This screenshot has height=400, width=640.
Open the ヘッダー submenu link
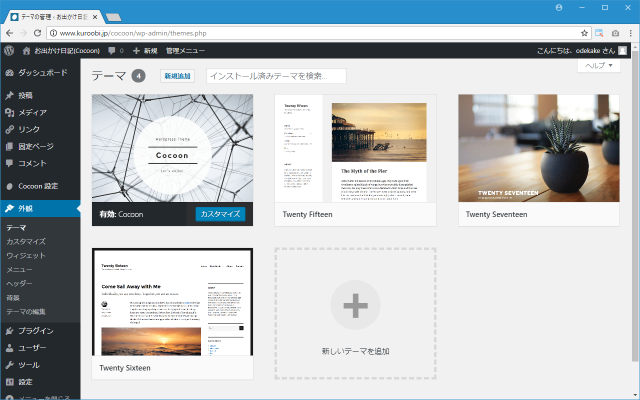point(19,283)
